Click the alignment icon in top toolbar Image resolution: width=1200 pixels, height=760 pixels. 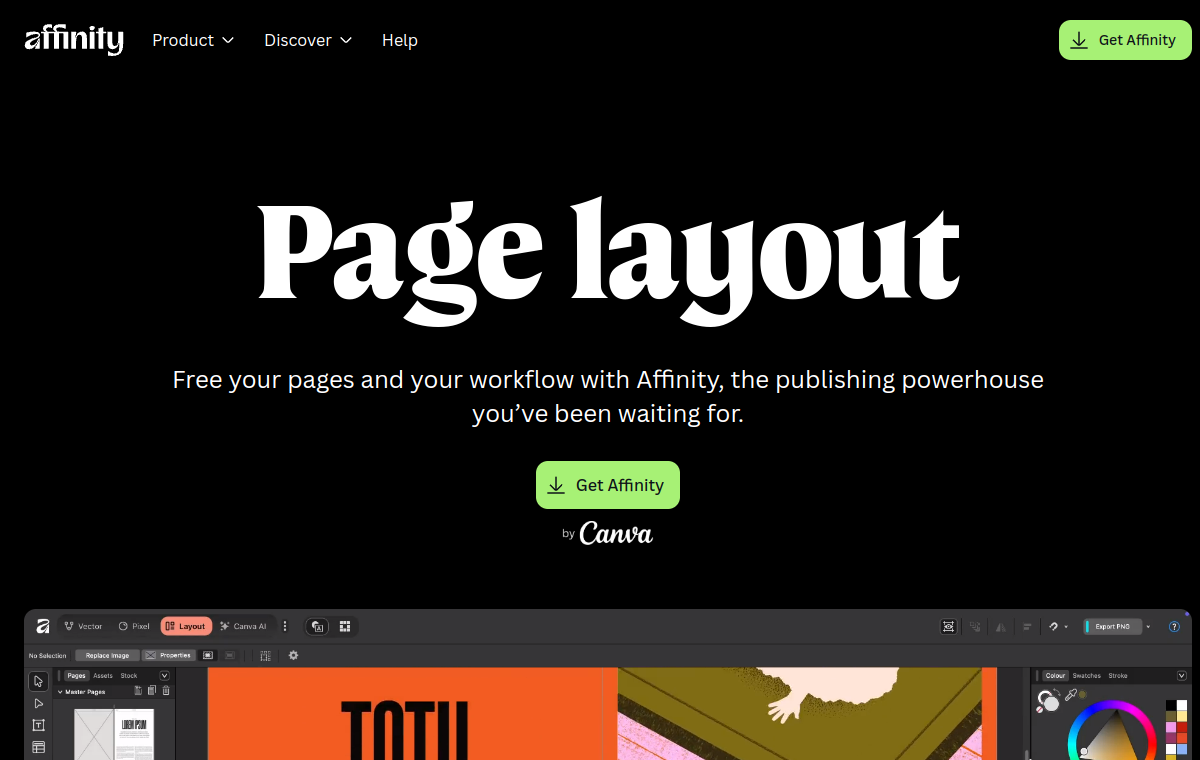tap(1027, 627)
